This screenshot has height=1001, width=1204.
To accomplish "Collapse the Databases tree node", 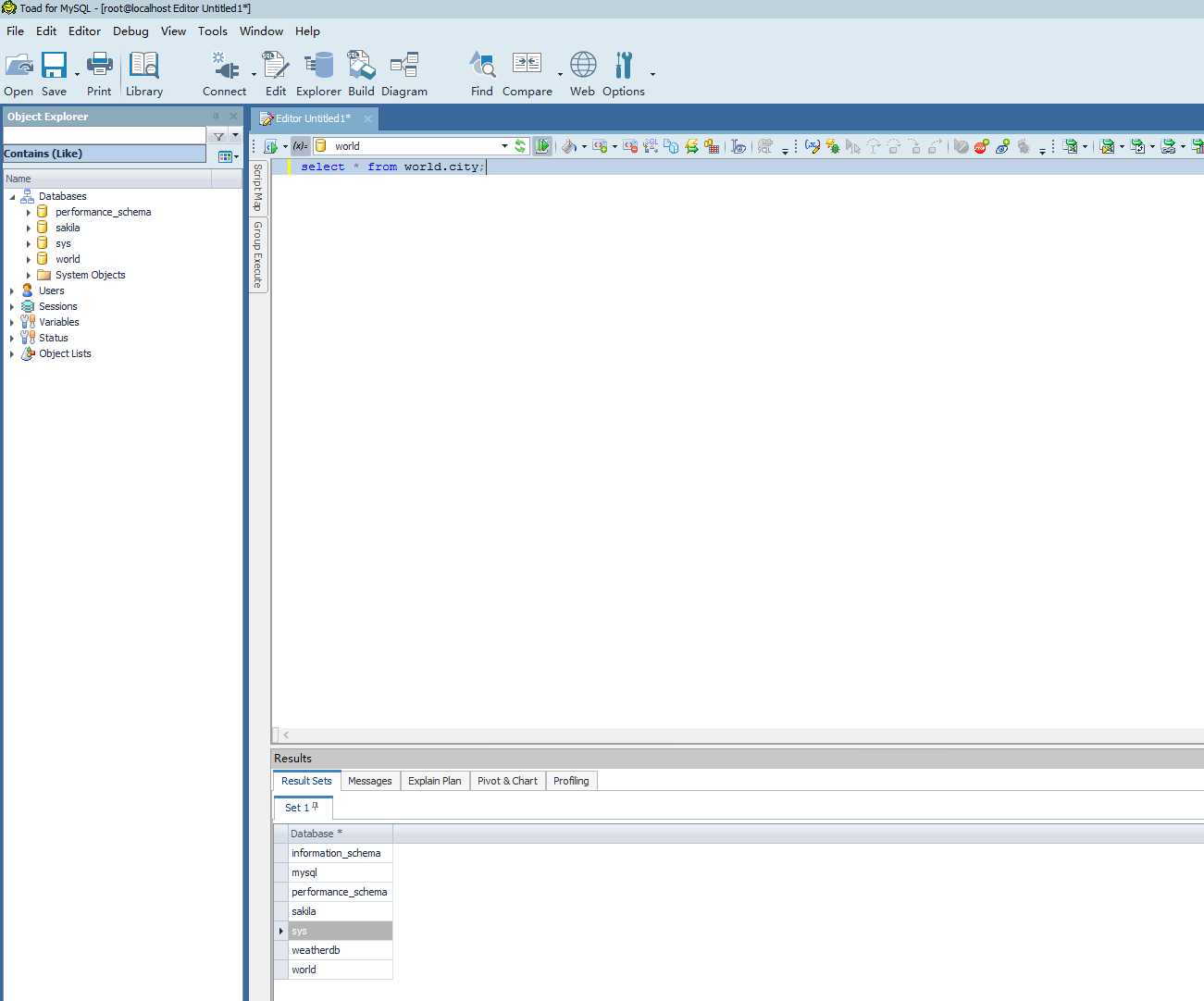I will [12, 197].
